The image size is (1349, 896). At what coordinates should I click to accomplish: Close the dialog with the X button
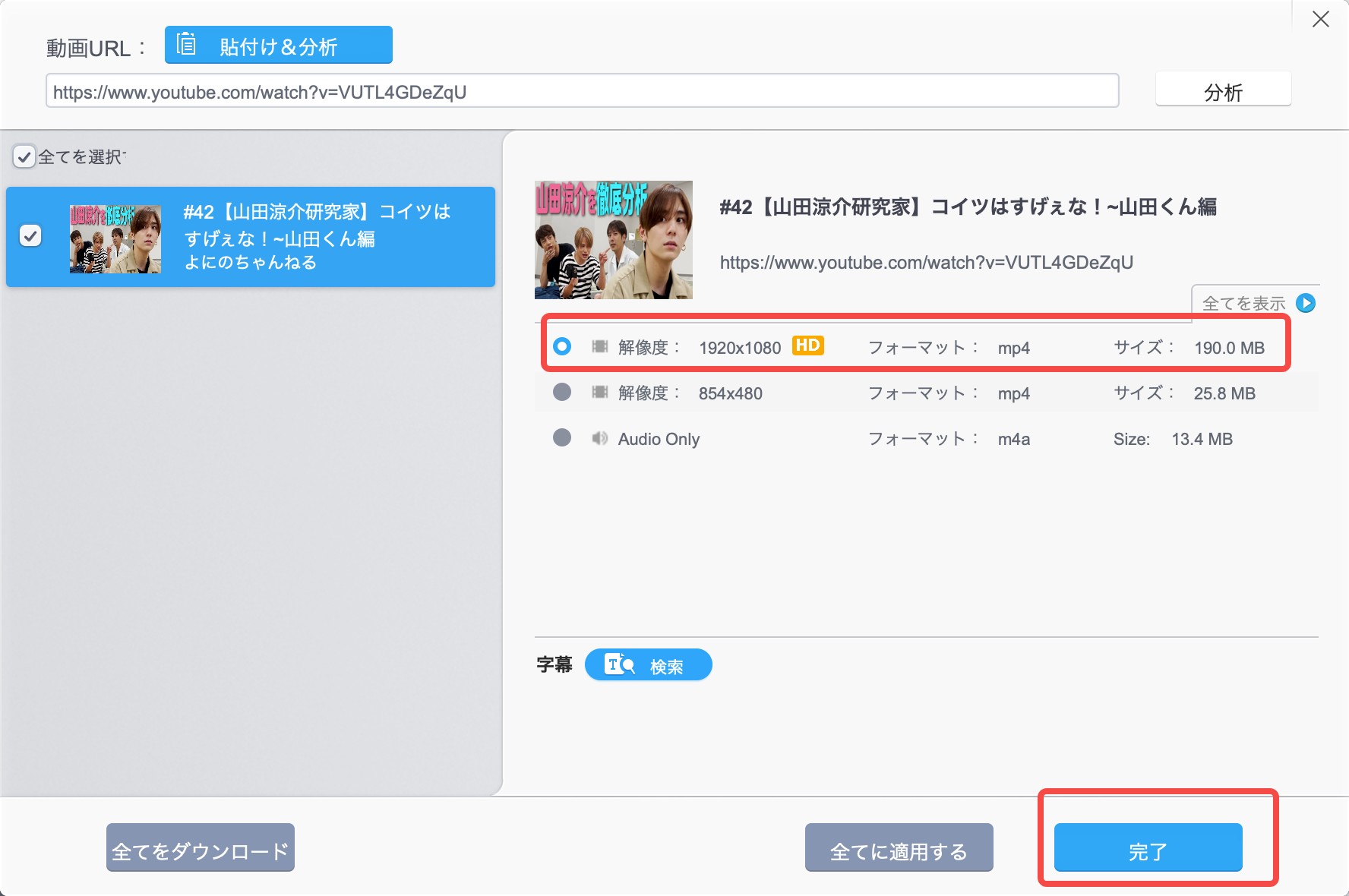pyautogui.click(x=1321, y=19)
